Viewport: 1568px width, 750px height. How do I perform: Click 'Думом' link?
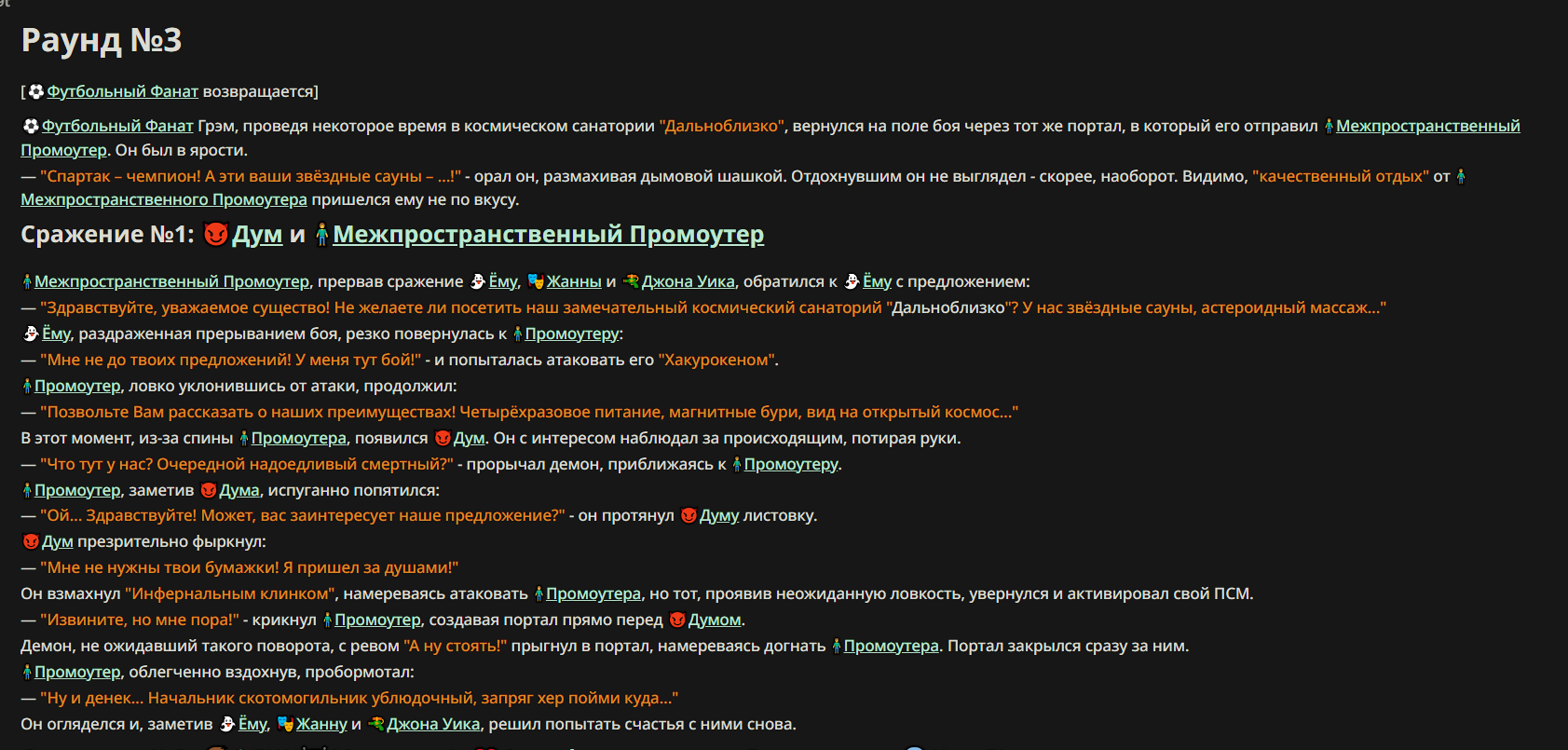715,620
